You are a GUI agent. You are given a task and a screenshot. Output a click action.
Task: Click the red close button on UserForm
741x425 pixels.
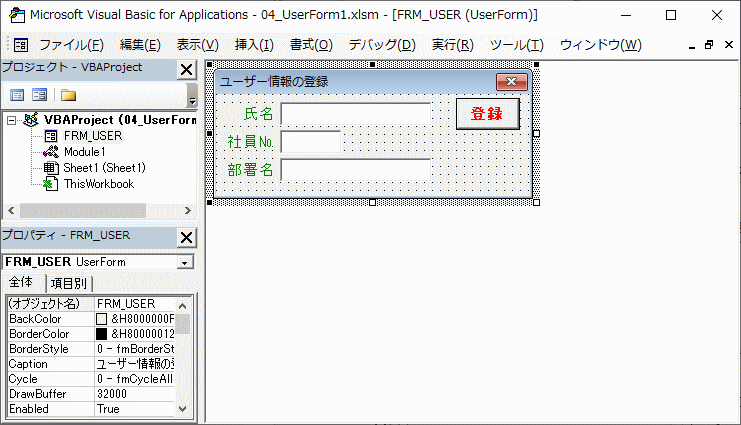pyautogui.click(x=512, y=82)
